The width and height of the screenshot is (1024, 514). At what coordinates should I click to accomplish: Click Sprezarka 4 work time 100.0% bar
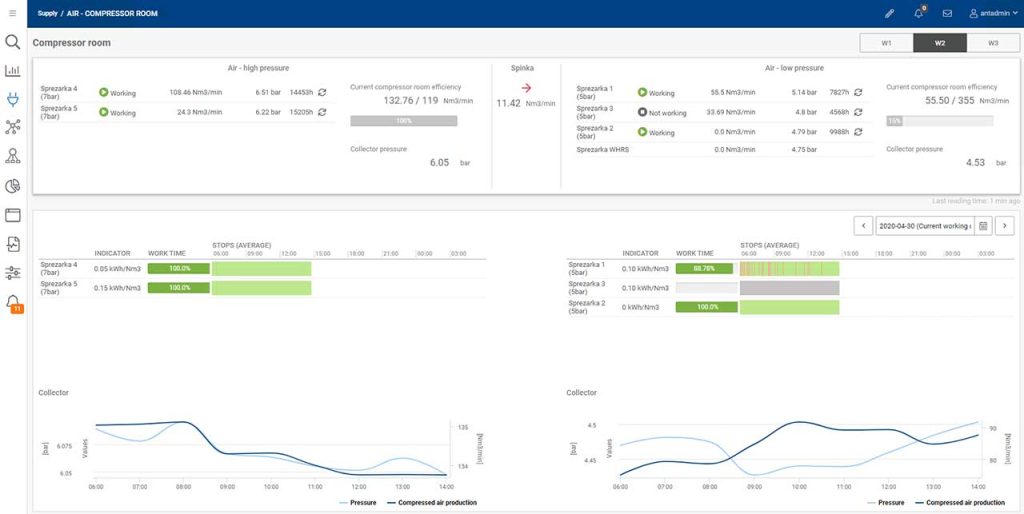[x=179, y=268]
